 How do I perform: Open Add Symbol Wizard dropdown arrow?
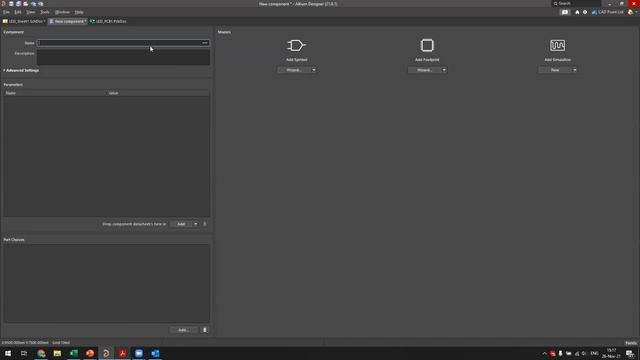pyautogui.click(x=313, y=70)
